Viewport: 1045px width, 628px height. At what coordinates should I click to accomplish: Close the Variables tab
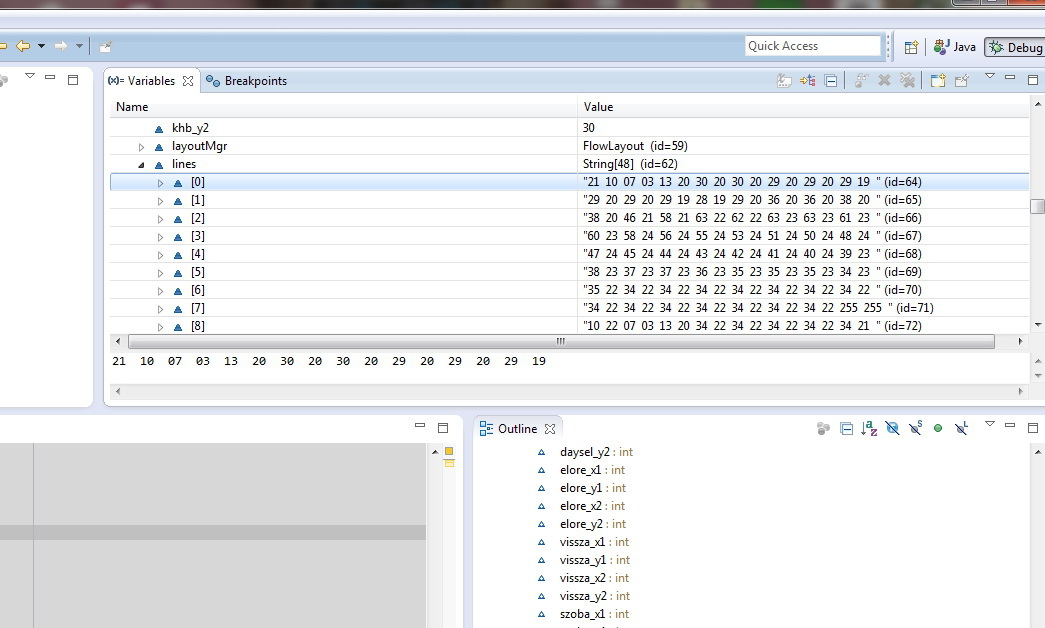coord(188,81)
